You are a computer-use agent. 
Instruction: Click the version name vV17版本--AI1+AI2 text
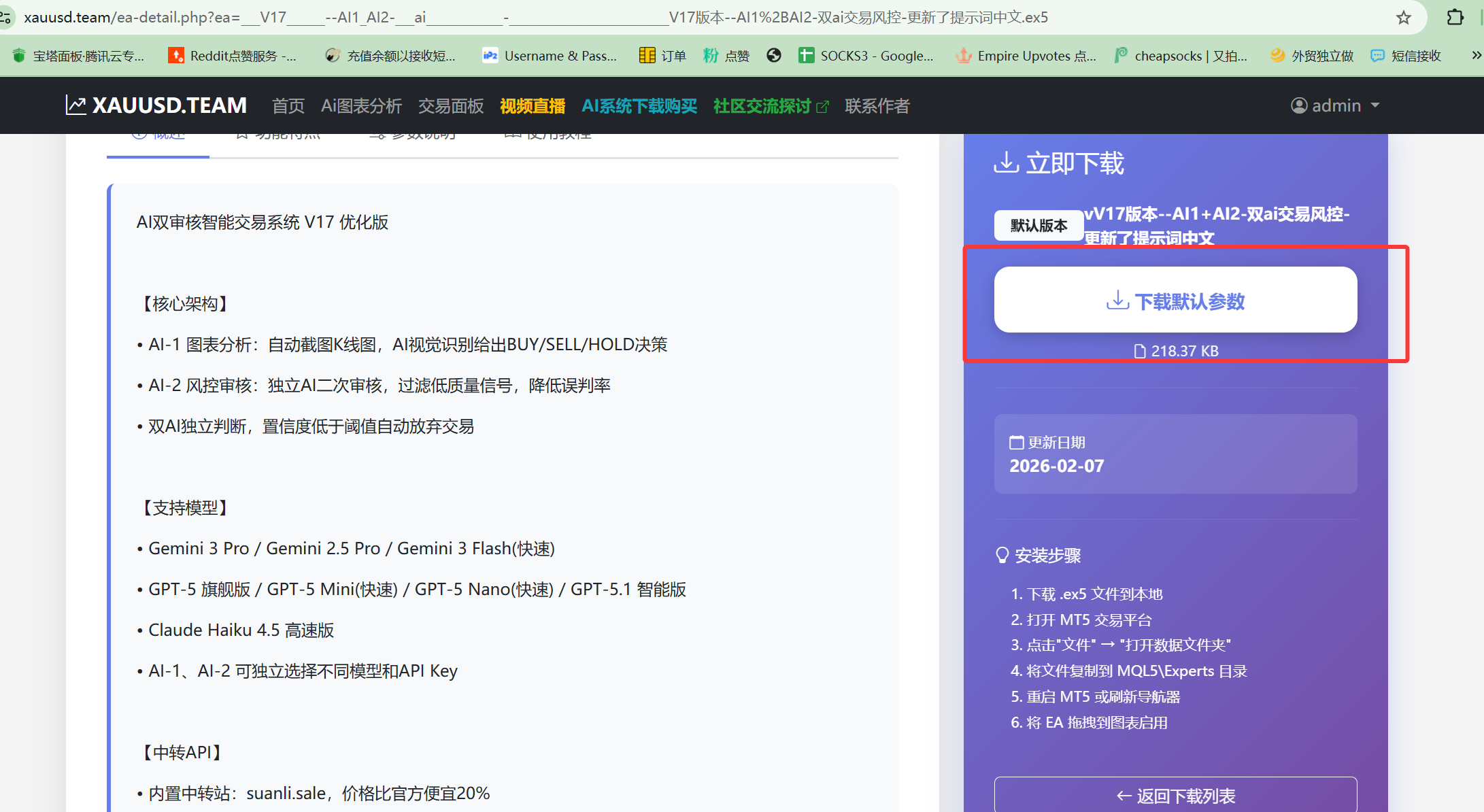[x=1217, y=226]
